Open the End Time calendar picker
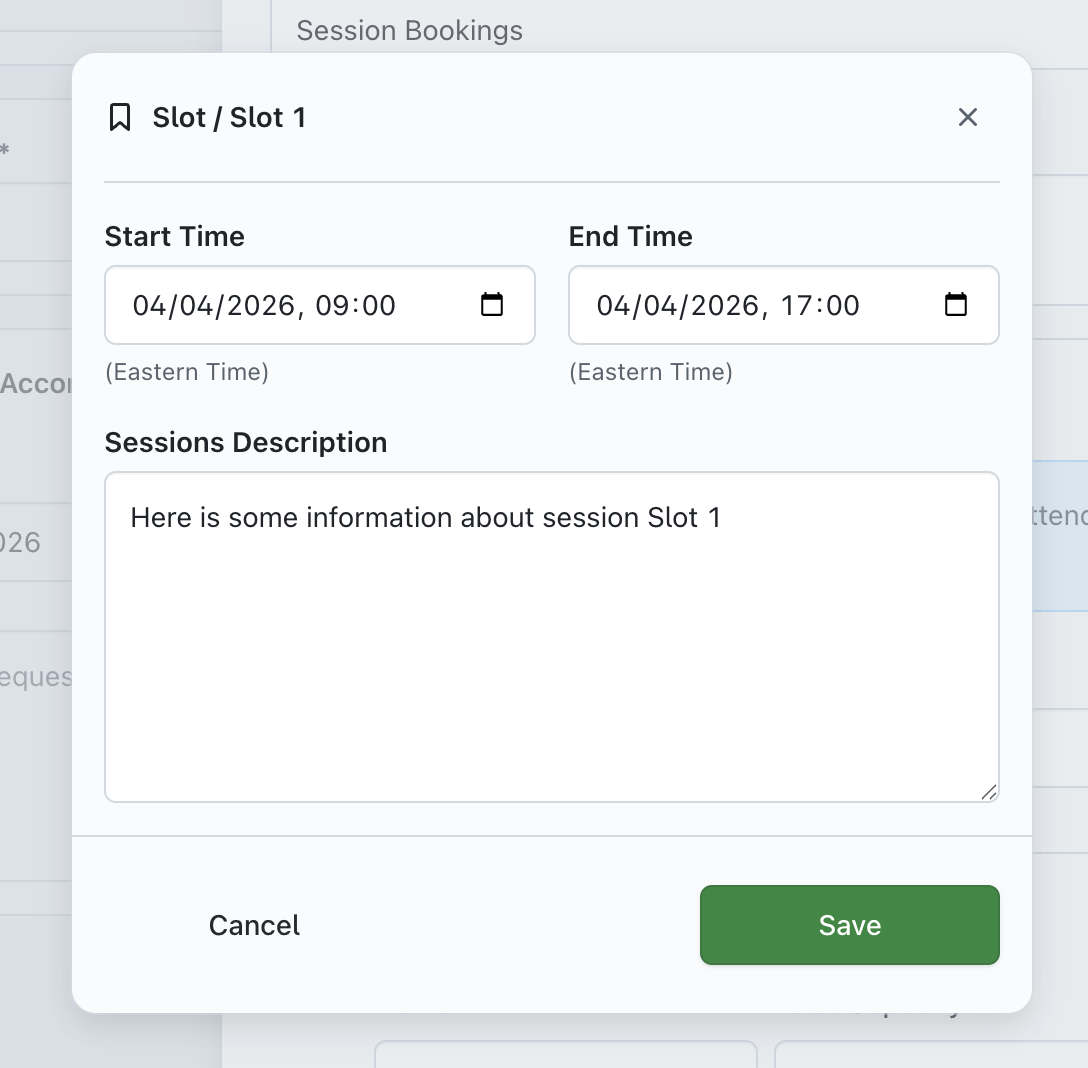This screenshot has width=1088, height=1068. tap(956, 305)
